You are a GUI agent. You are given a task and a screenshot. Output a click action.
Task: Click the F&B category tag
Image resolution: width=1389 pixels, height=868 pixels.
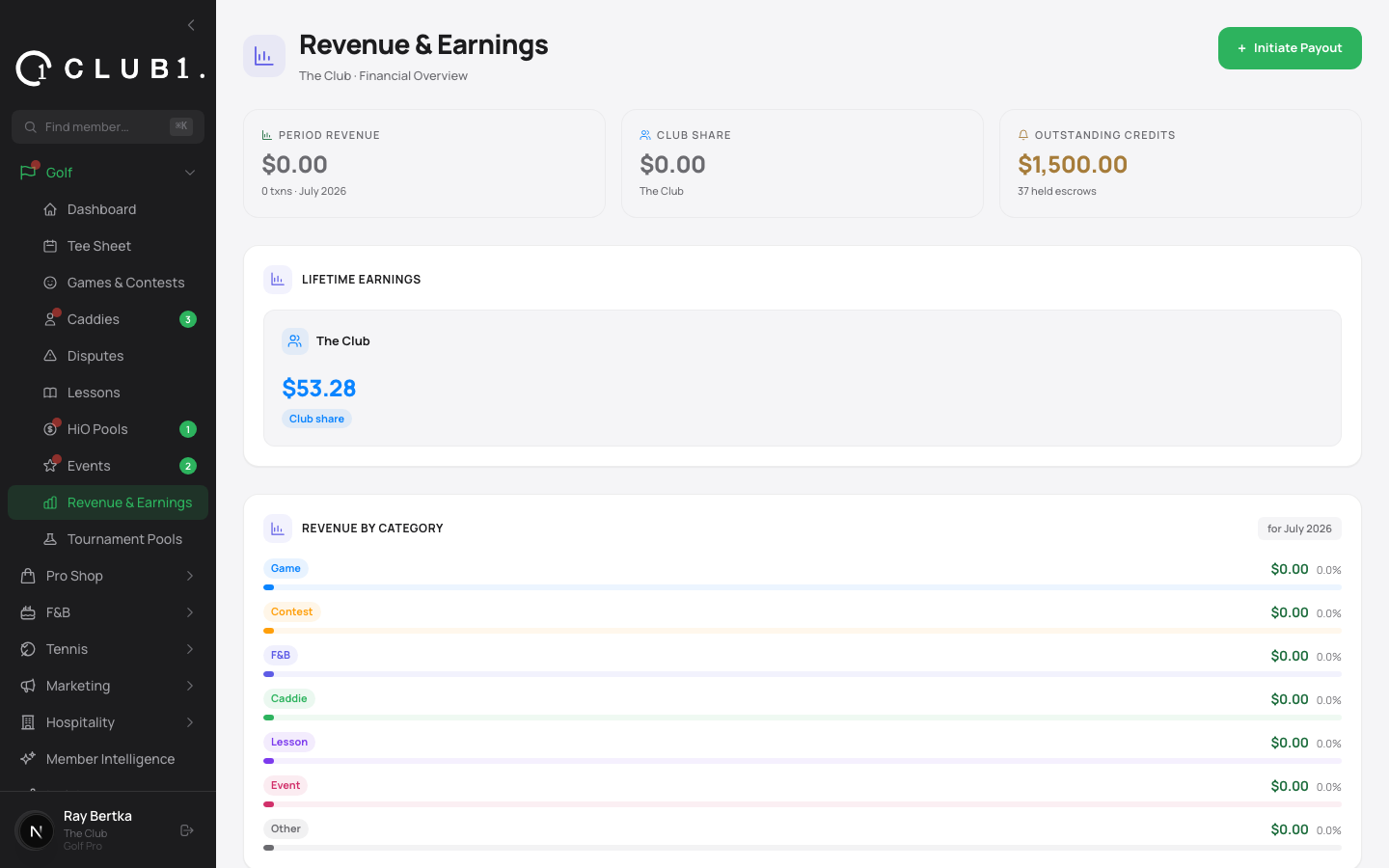point(281,655)
